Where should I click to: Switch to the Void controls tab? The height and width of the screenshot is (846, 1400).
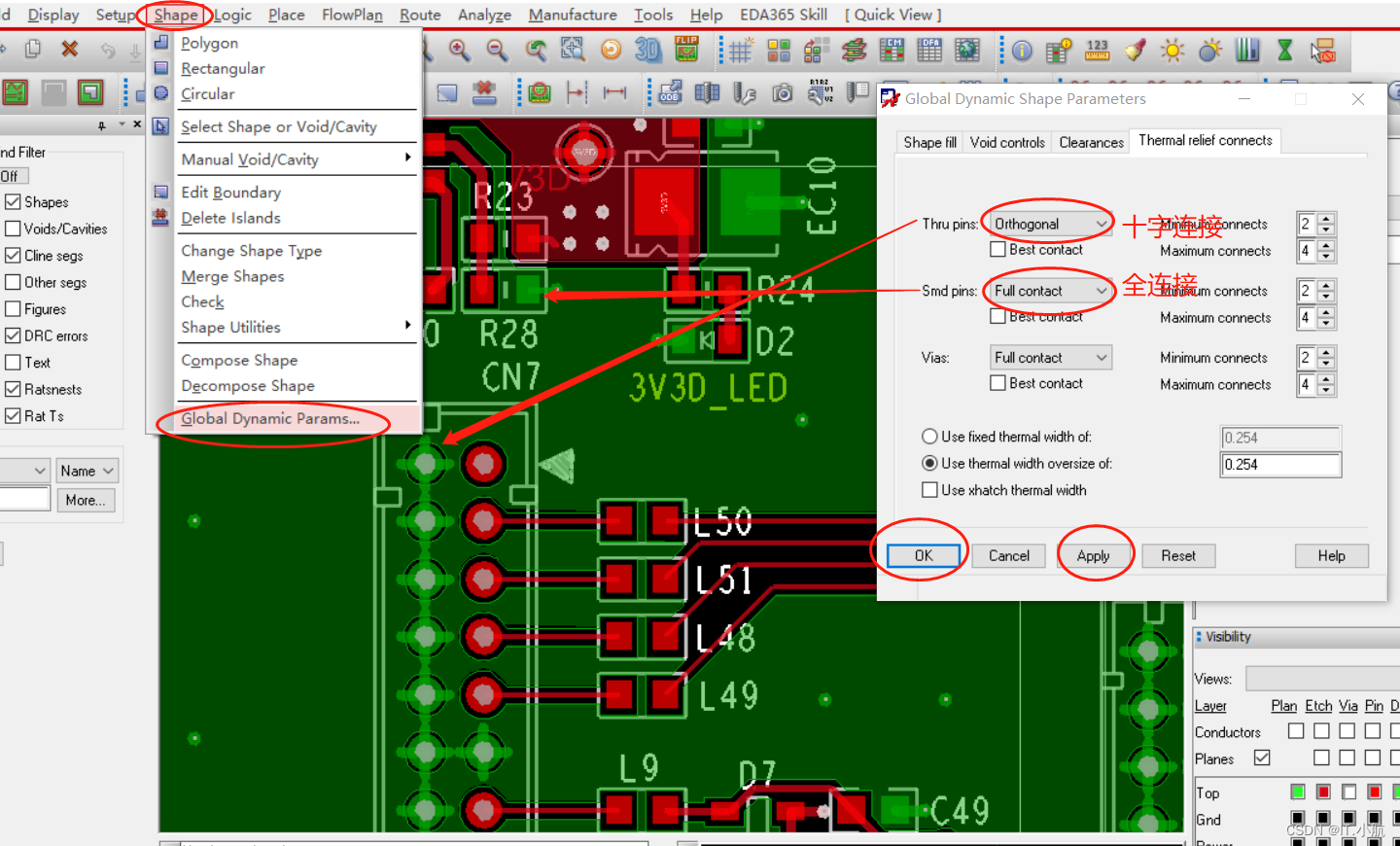coord(1007,142)
